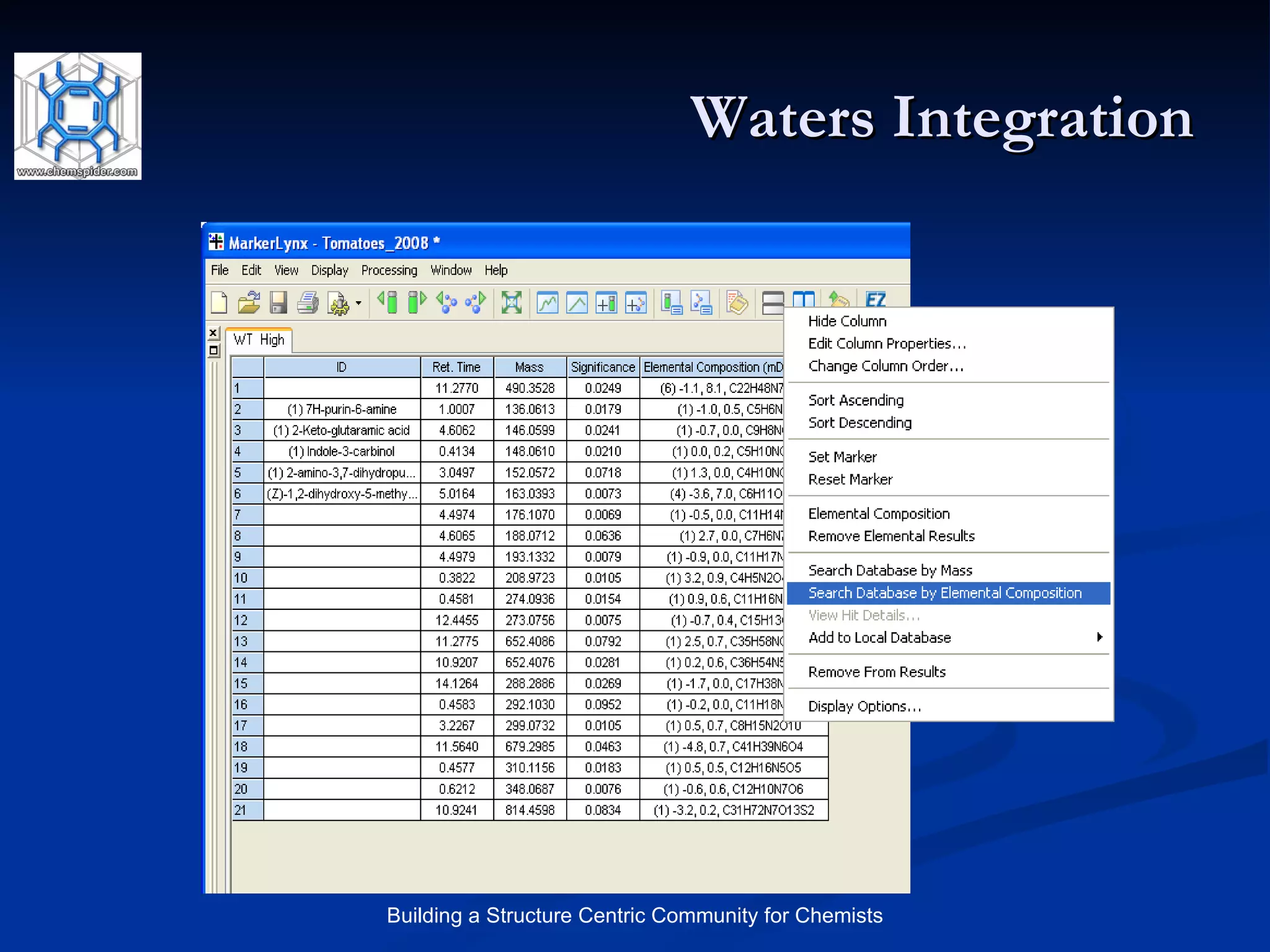
Task: Click the ID column header
Action: 342,367
